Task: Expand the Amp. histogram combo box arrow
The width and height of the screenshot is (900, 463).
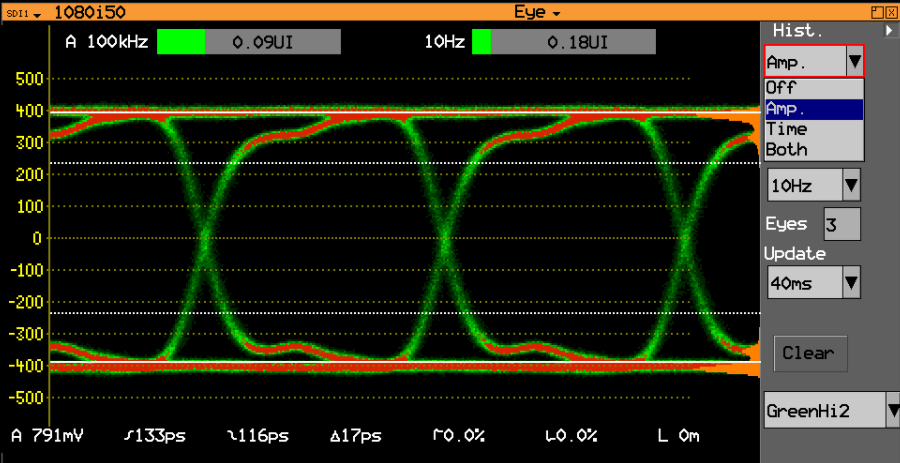Action: pyautogui.click(x=855, y=61)
